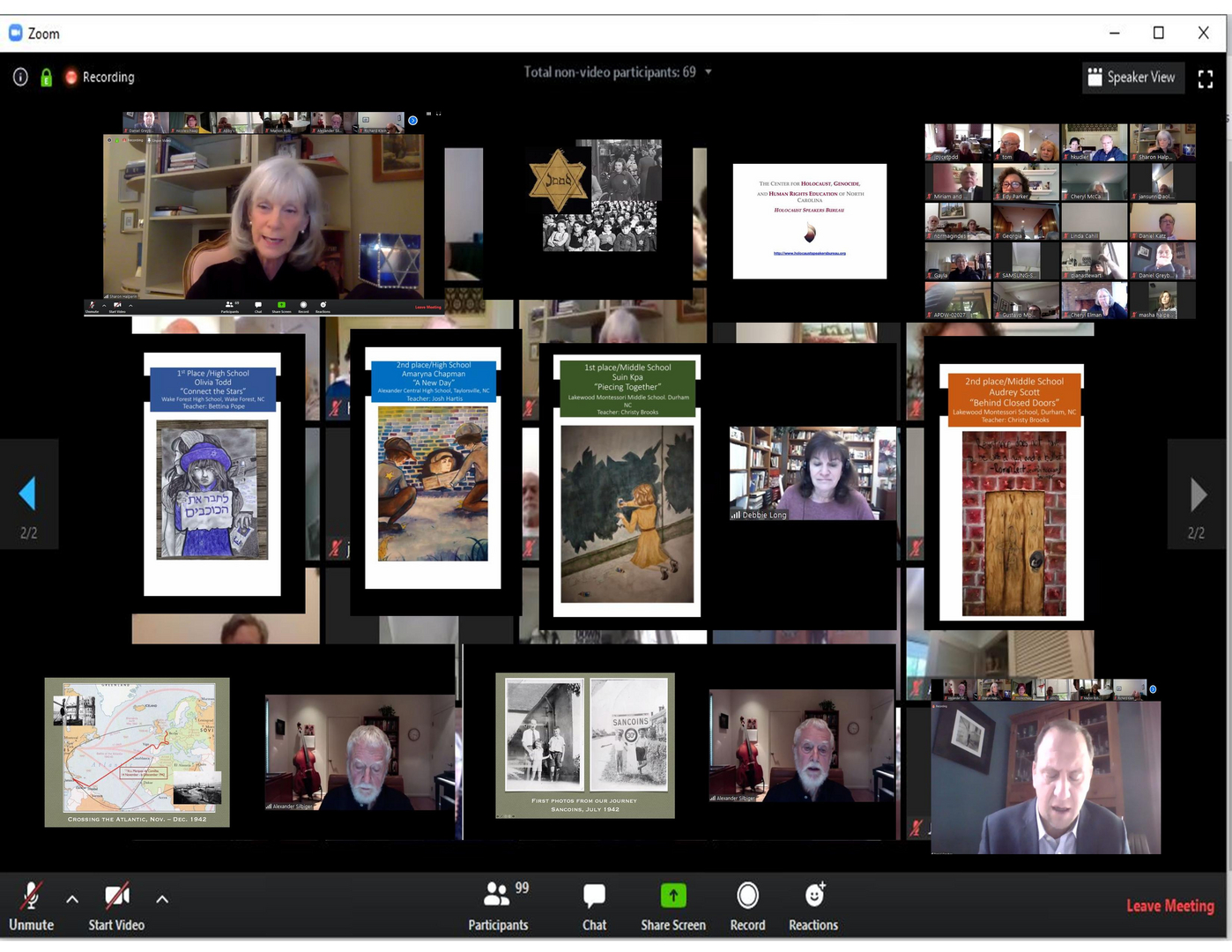The width and height of the screenshot is (1232, 952).
Task: Open the Participants panel
Action: click(x=498, y=905)
